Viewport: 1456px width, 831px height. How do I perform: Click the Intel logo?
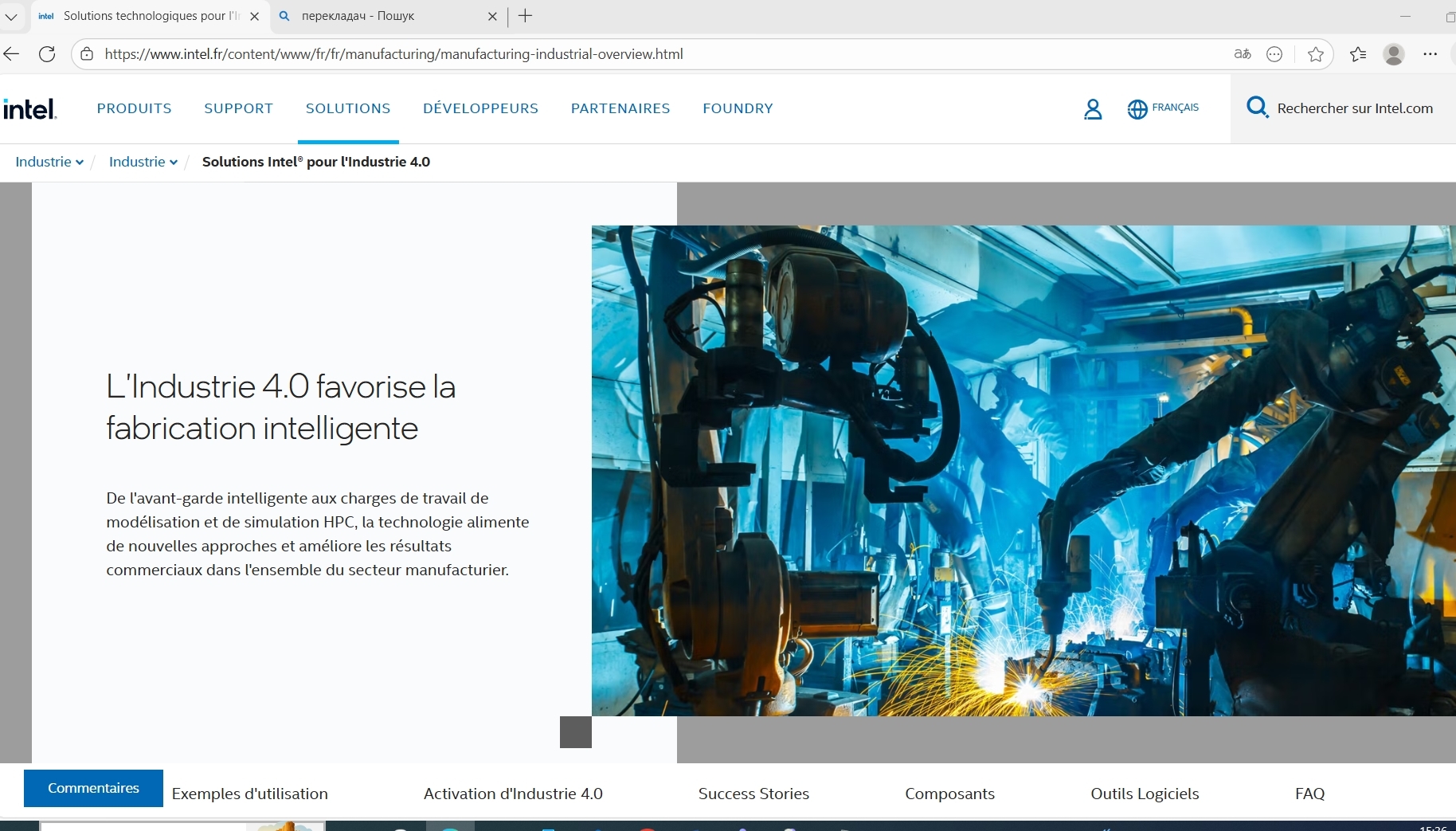29,109
